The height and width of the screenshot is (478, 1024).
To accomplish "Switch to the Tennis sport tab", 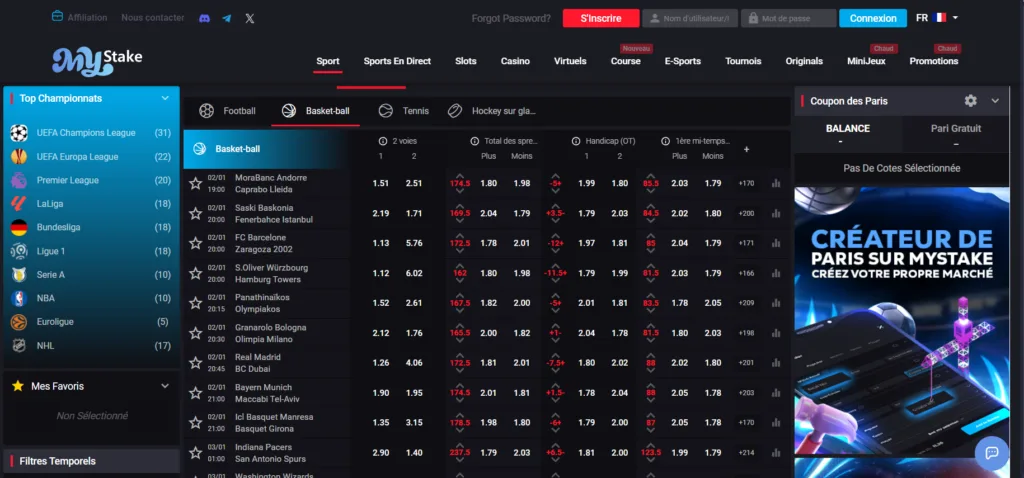I will (404, 111).
